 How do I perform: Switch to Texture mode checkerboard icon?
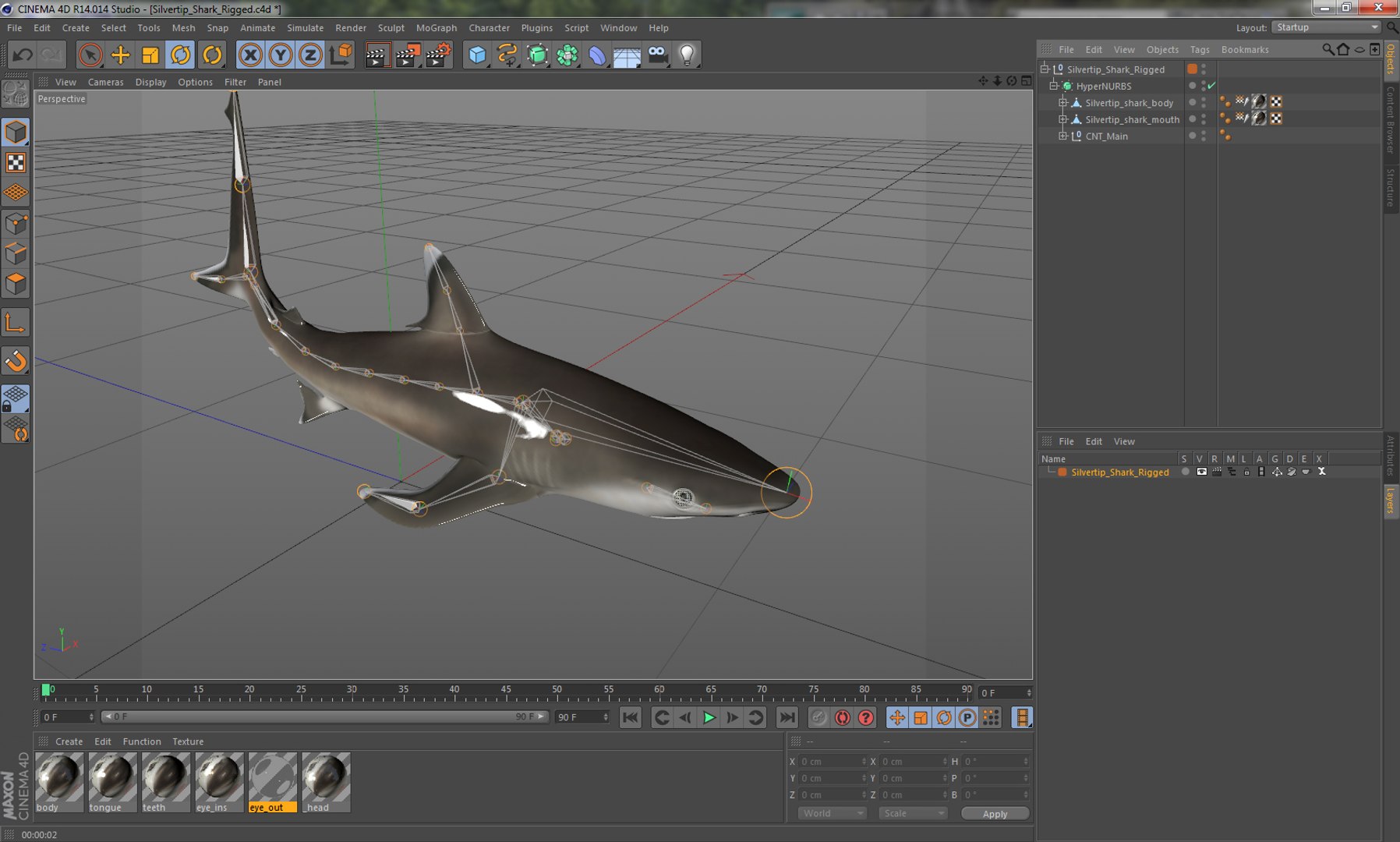tap(16, 162)
